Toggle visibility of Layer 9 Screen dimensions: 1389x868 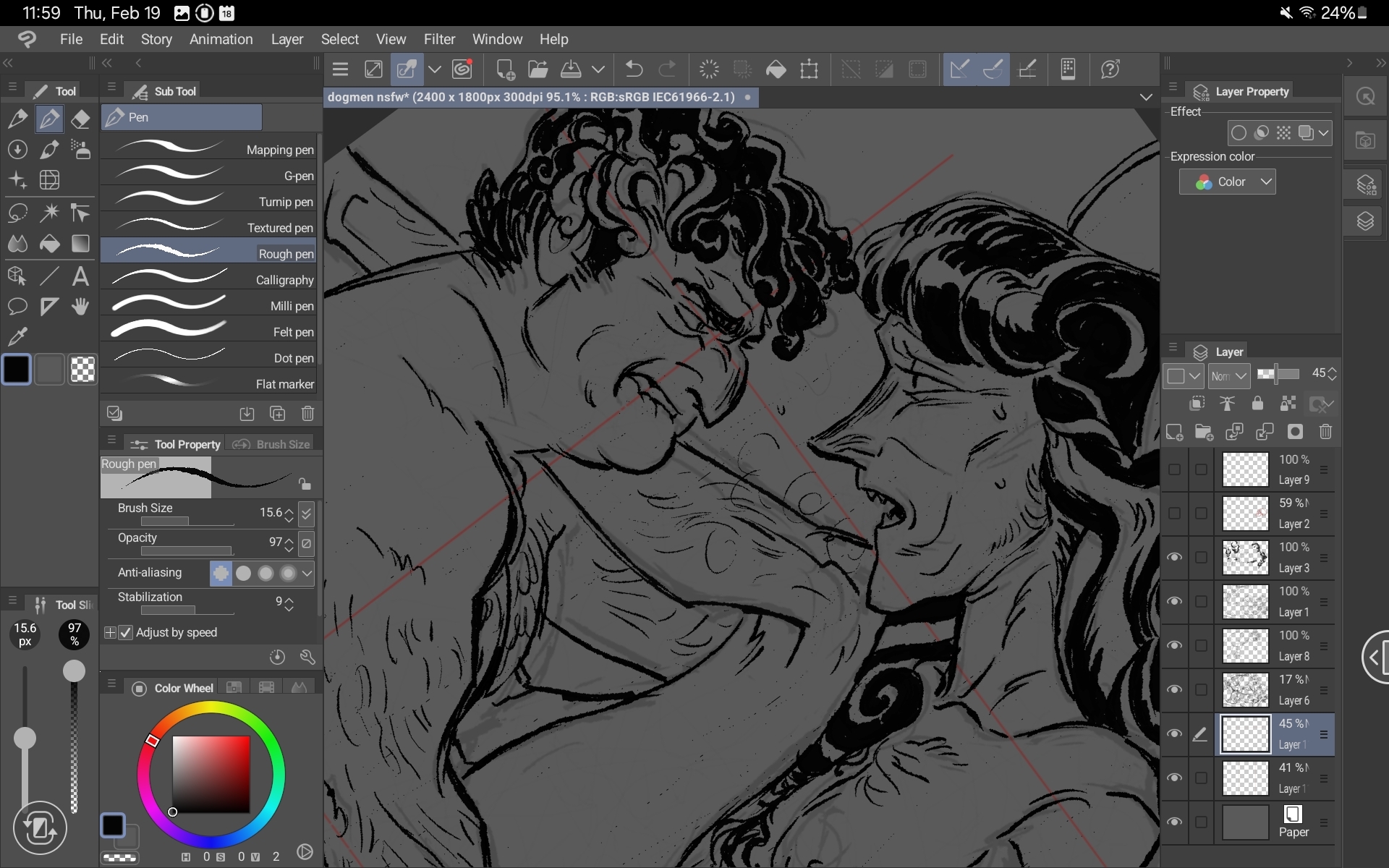click(1174, 469)
